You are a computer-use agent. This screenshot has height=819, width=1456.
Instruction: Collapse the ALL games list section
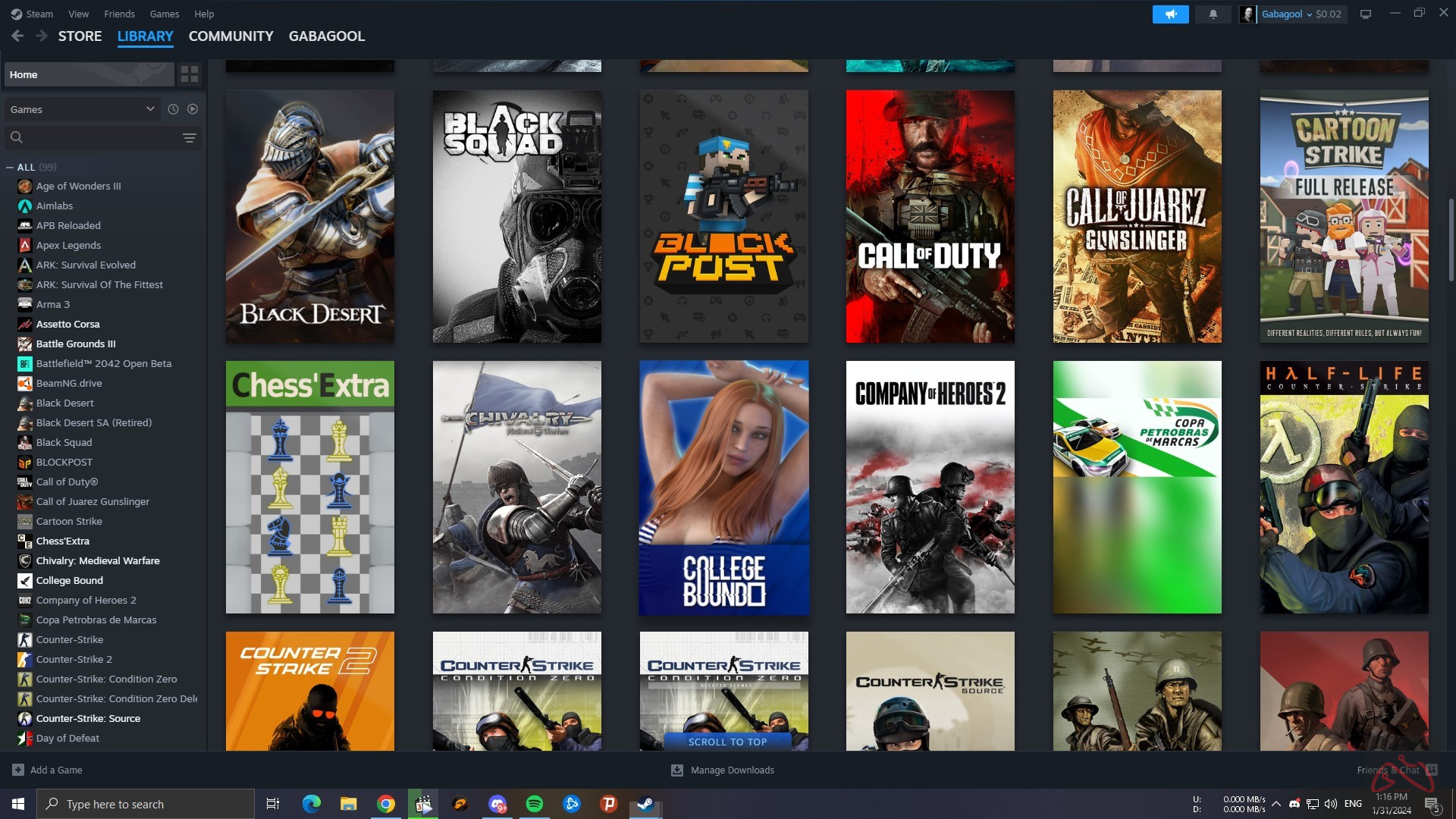(x=10, y=167)
